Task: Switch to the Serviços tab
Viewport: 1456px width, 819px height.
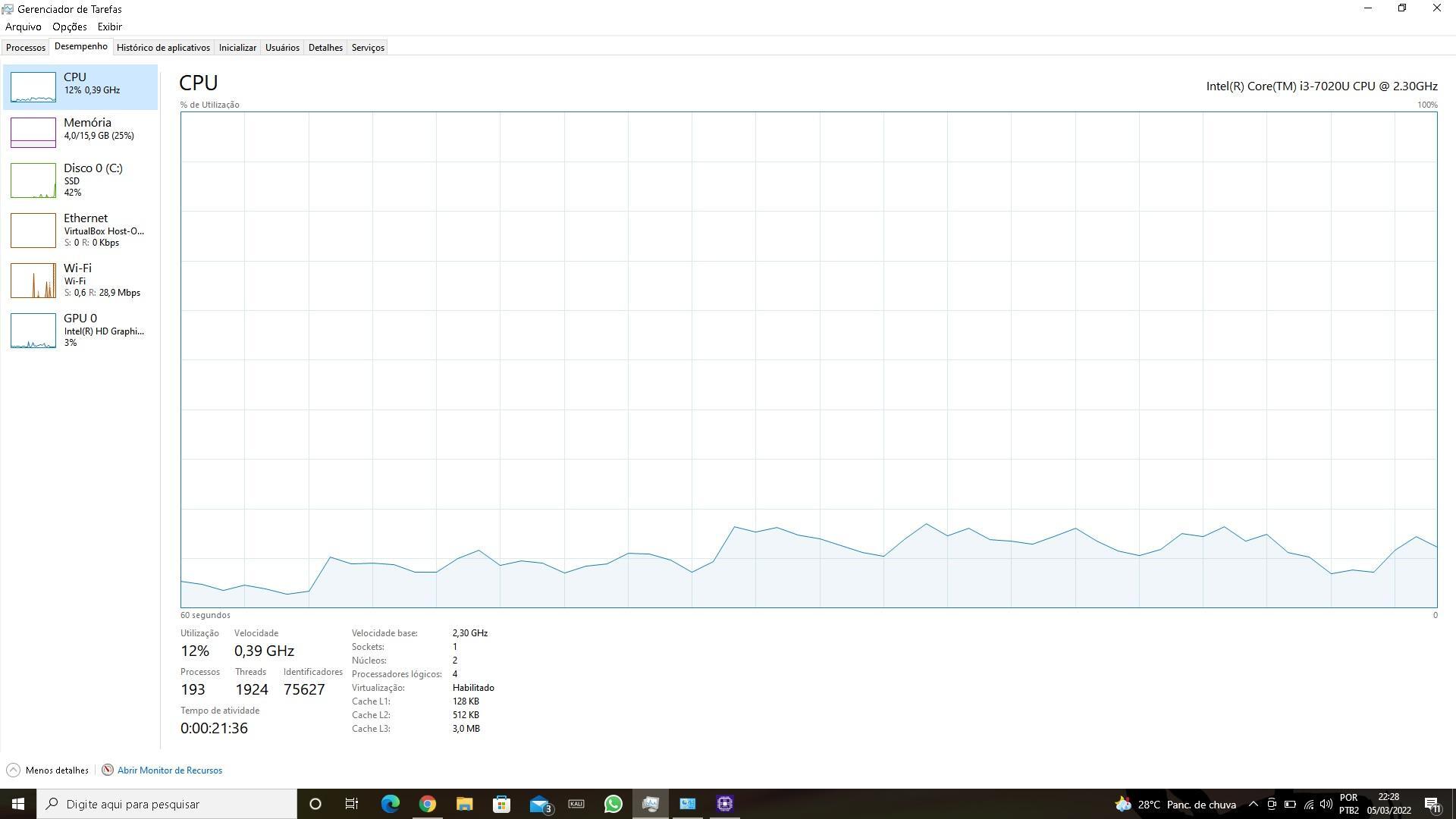Action: 368,47
